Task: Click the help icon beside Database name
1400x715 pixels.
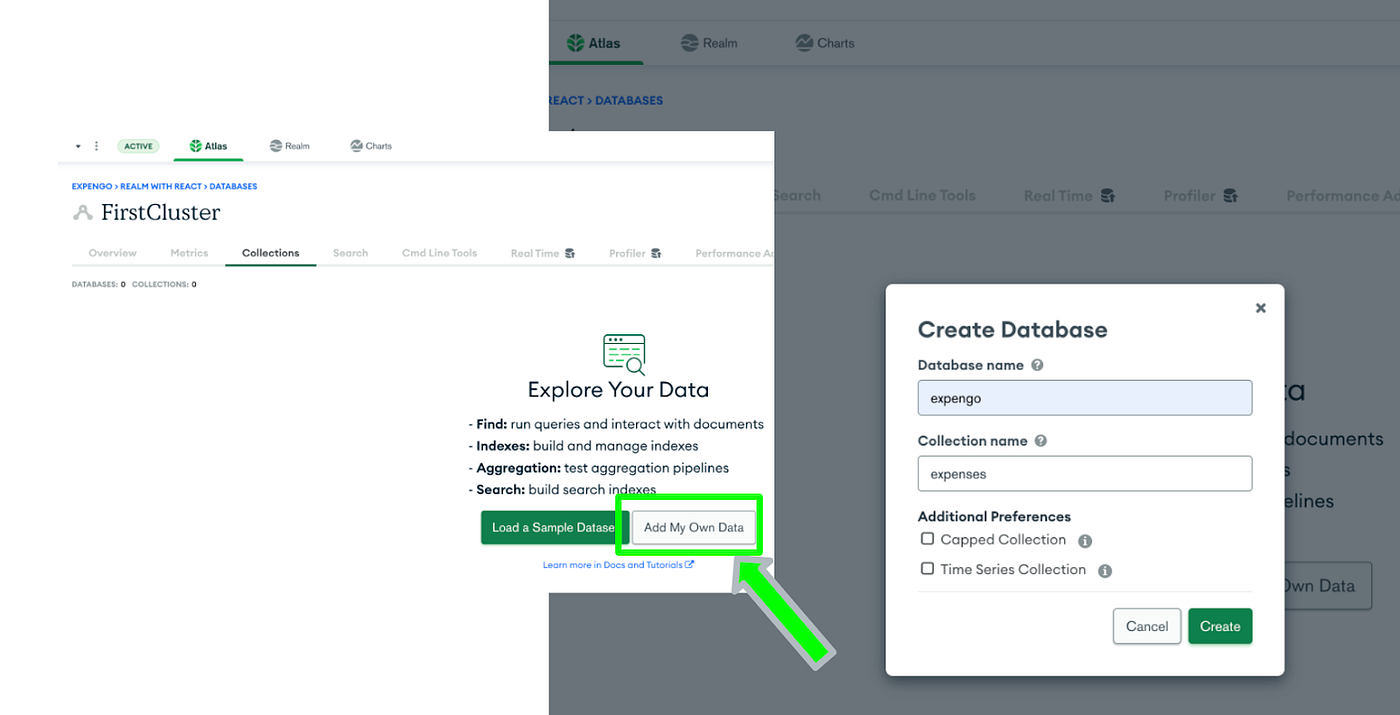Action: tap(1037, 365)
